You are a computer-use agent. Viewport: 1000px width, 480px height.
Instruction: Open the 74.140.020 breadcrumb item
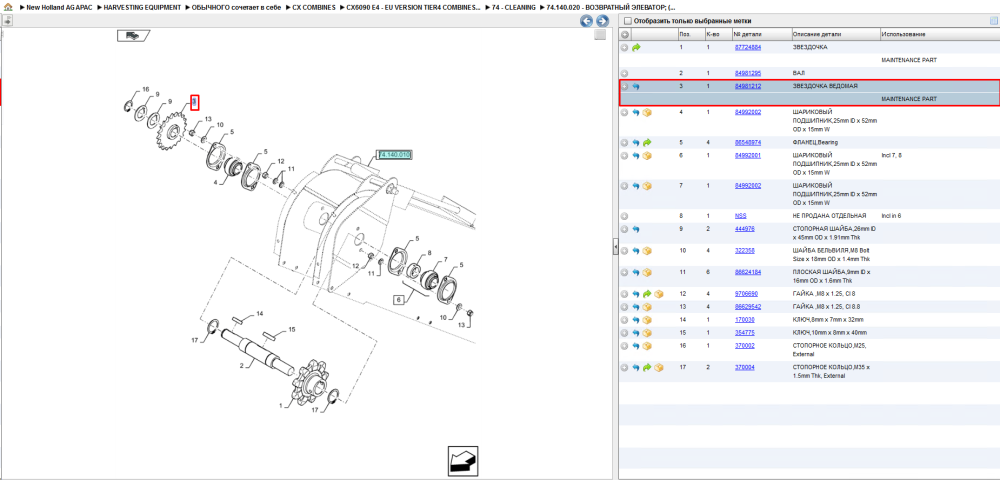click(608, 7)
